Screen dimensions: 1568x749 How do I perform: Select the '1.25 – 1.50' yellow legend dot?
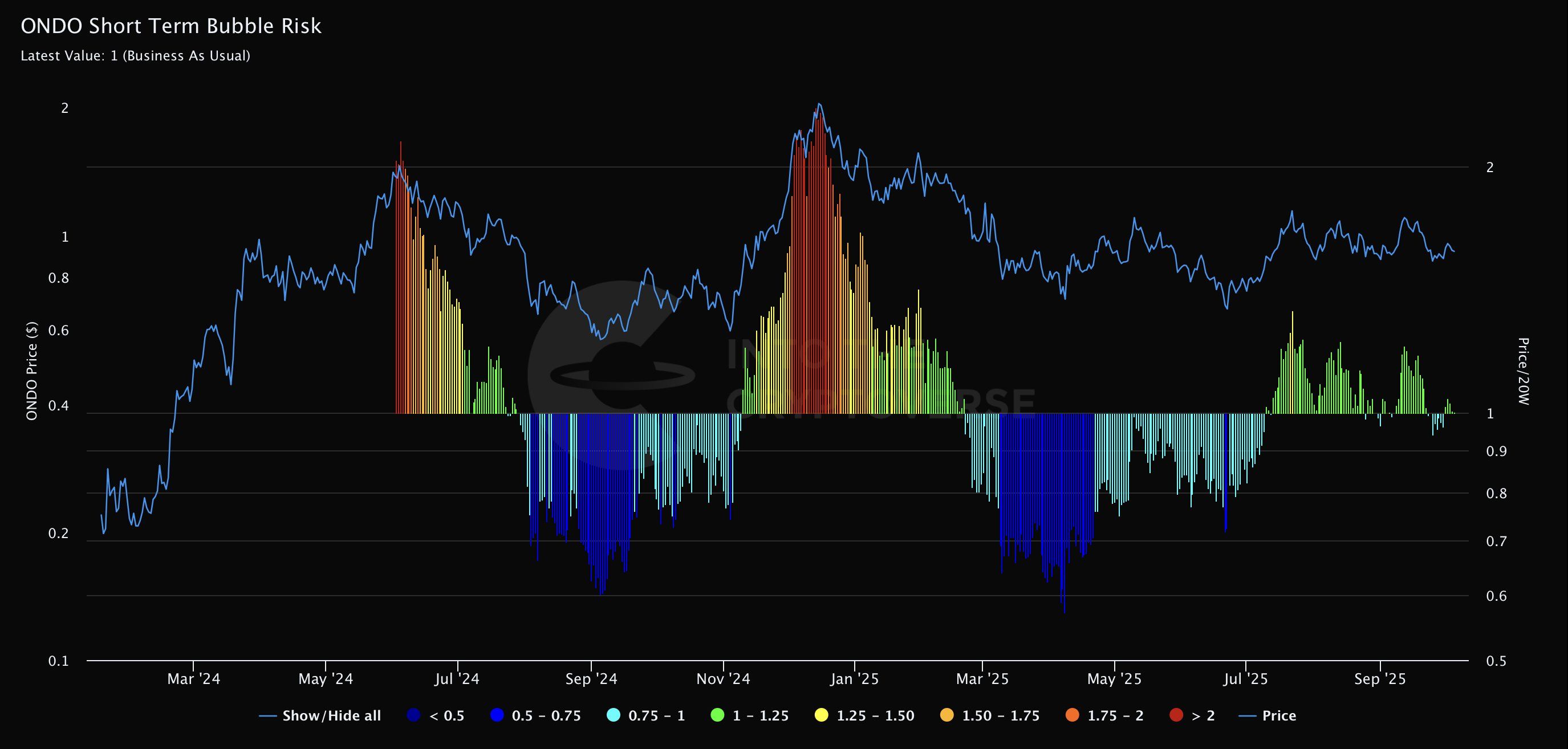coord(820,716)
